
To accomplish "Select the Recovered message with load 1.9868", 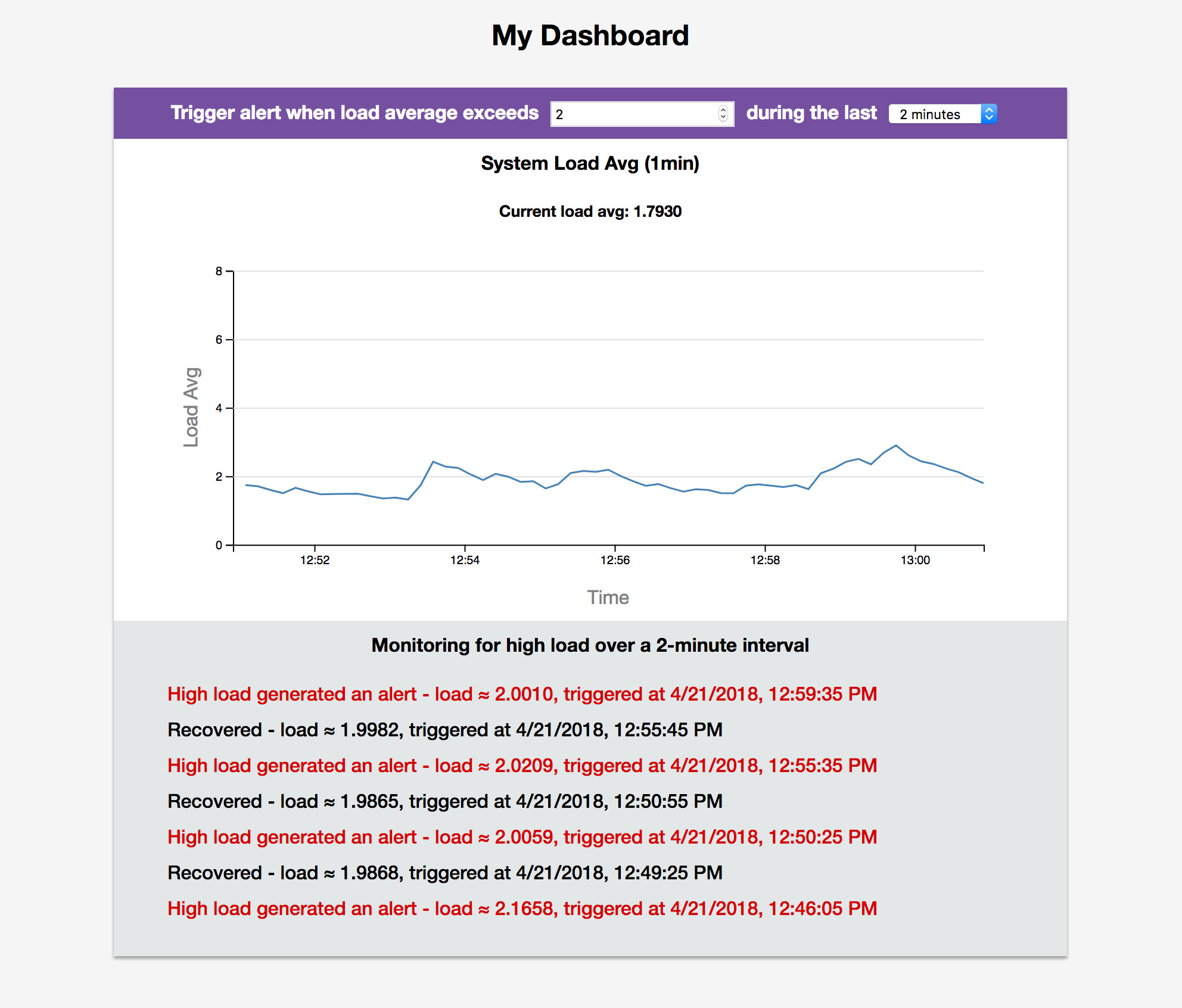I will pos(444,873).
